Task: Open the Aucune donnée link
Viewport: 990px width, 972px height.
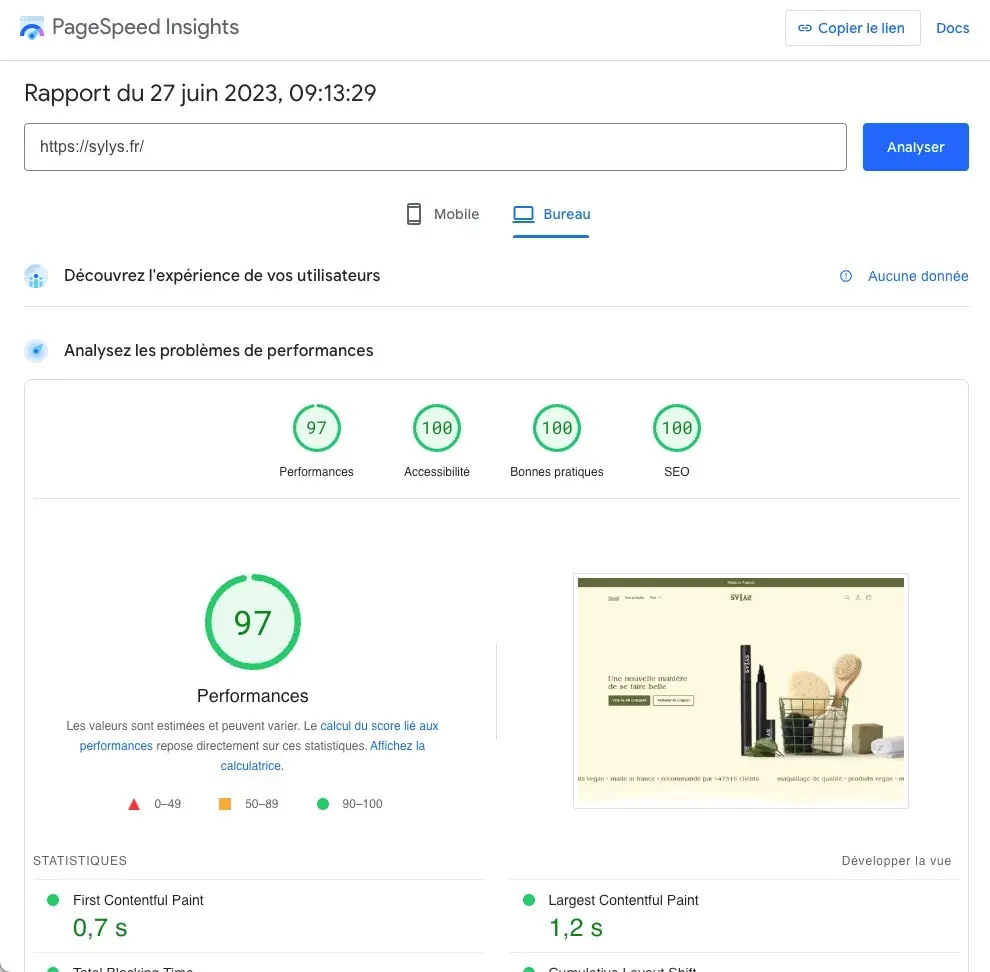Action: [x=917, y=276]
